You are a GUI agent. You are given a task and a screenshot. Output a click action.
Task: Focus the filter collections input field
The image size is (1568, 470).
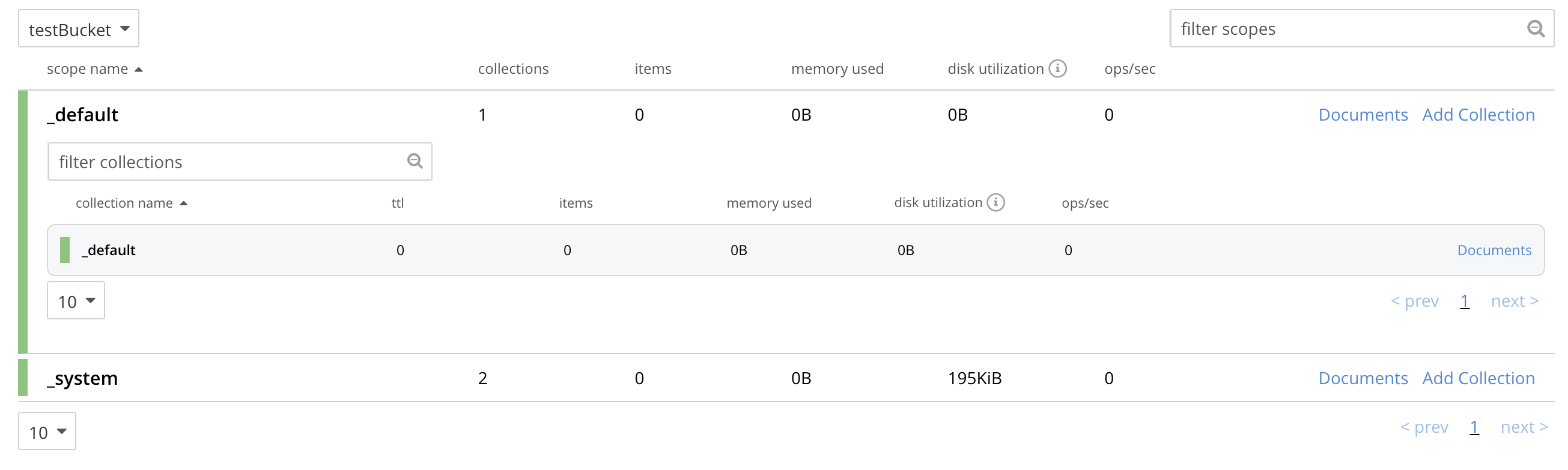(225, 162)
